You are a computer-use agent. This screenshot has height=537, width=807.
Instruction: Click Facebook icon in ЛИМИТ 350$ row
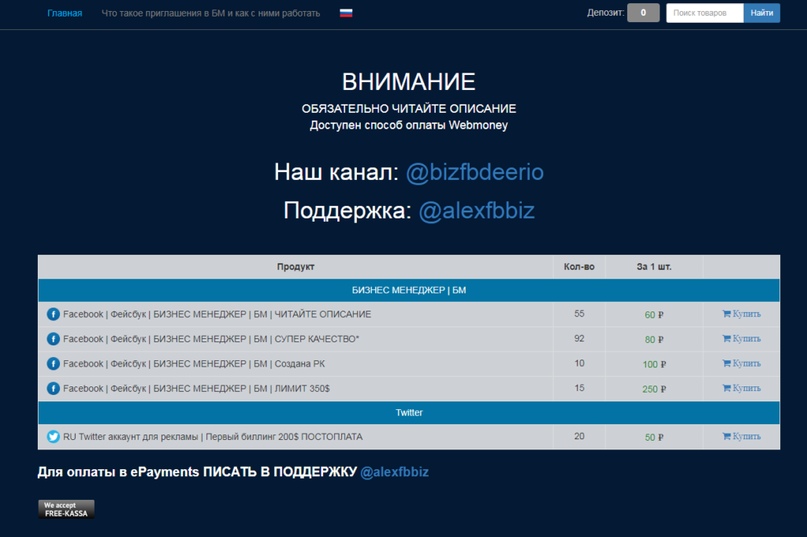[53, 388]
